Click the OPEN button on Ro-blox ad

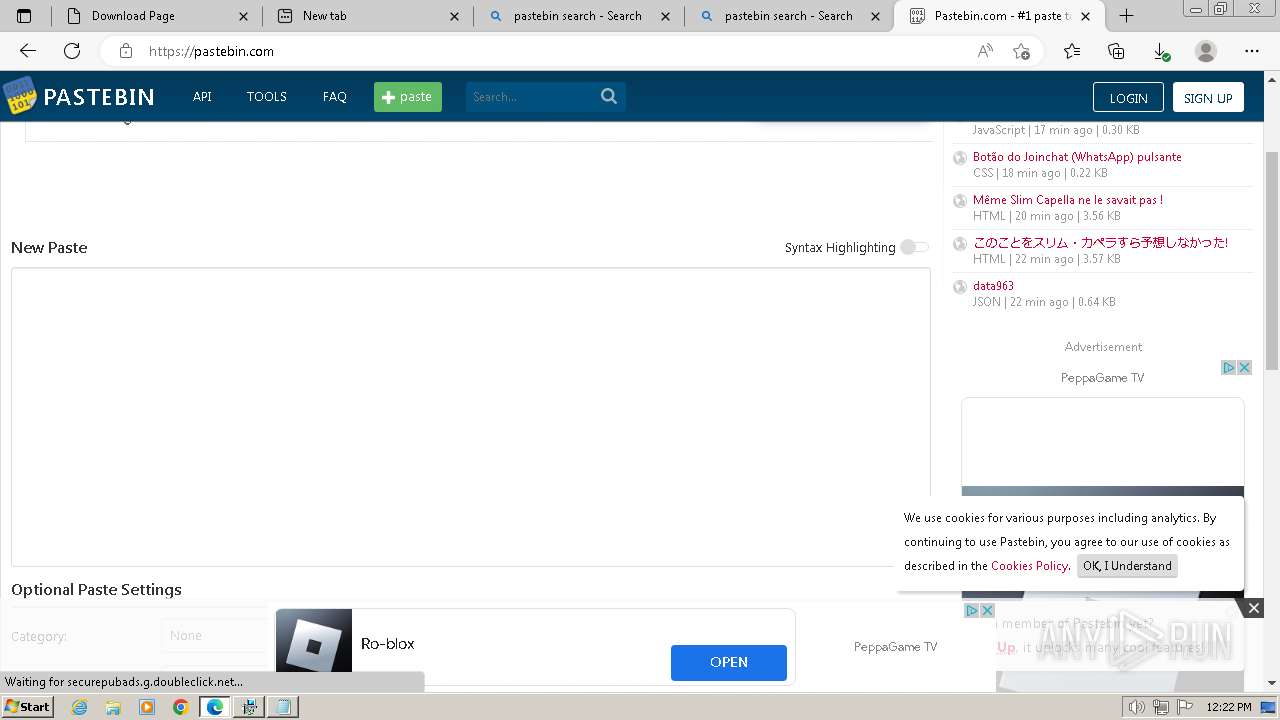click(x=729, y=662)
